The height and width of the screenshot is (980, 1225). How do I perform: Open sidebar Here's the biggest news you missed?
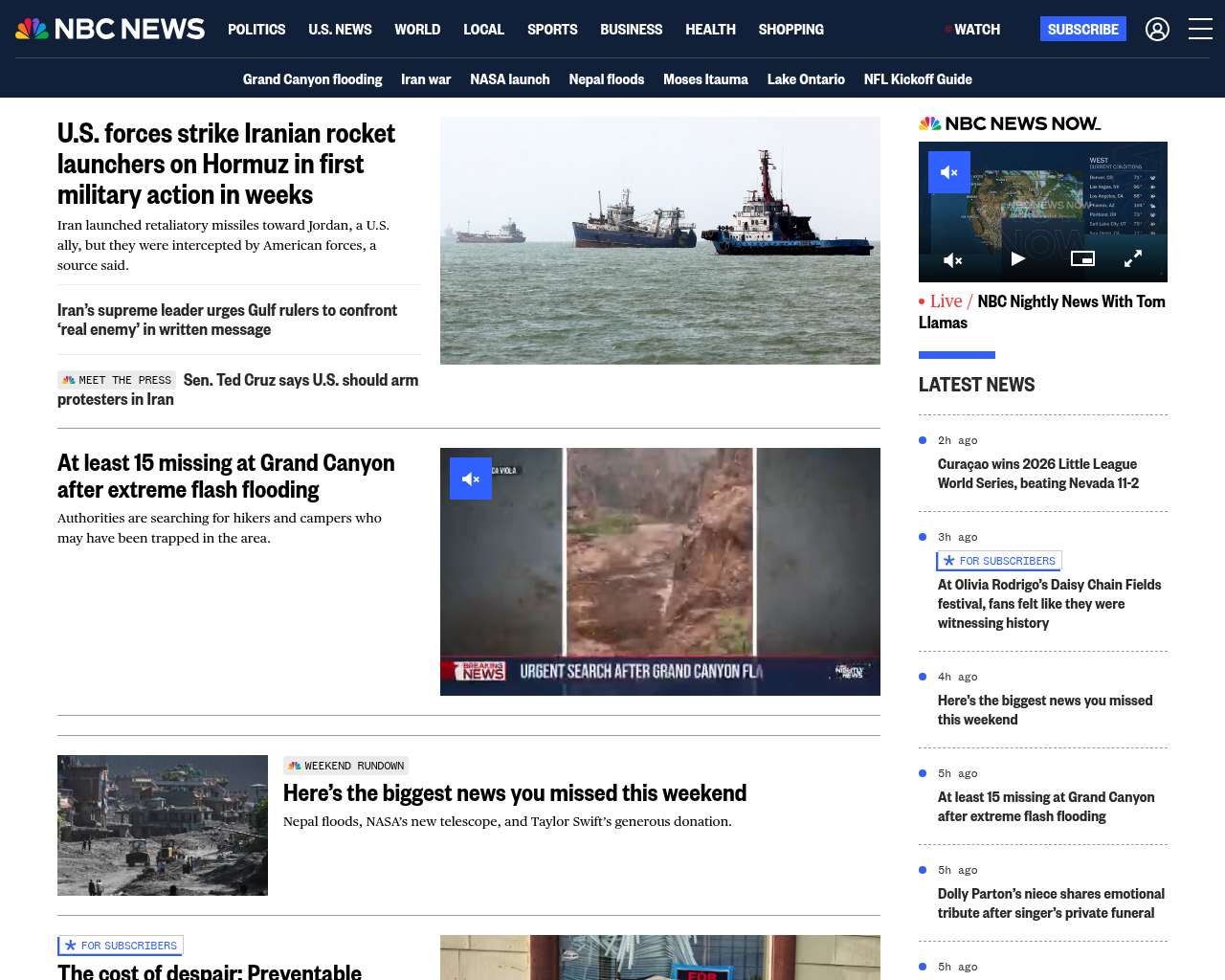(x=1045, y=710)
